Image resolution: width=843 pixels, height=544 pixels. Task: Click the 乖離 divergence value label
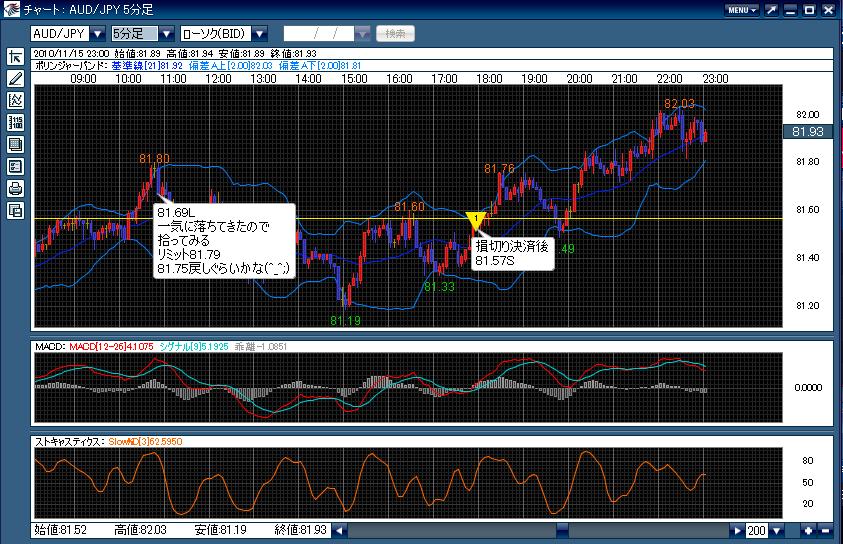[x=261, y=347]
